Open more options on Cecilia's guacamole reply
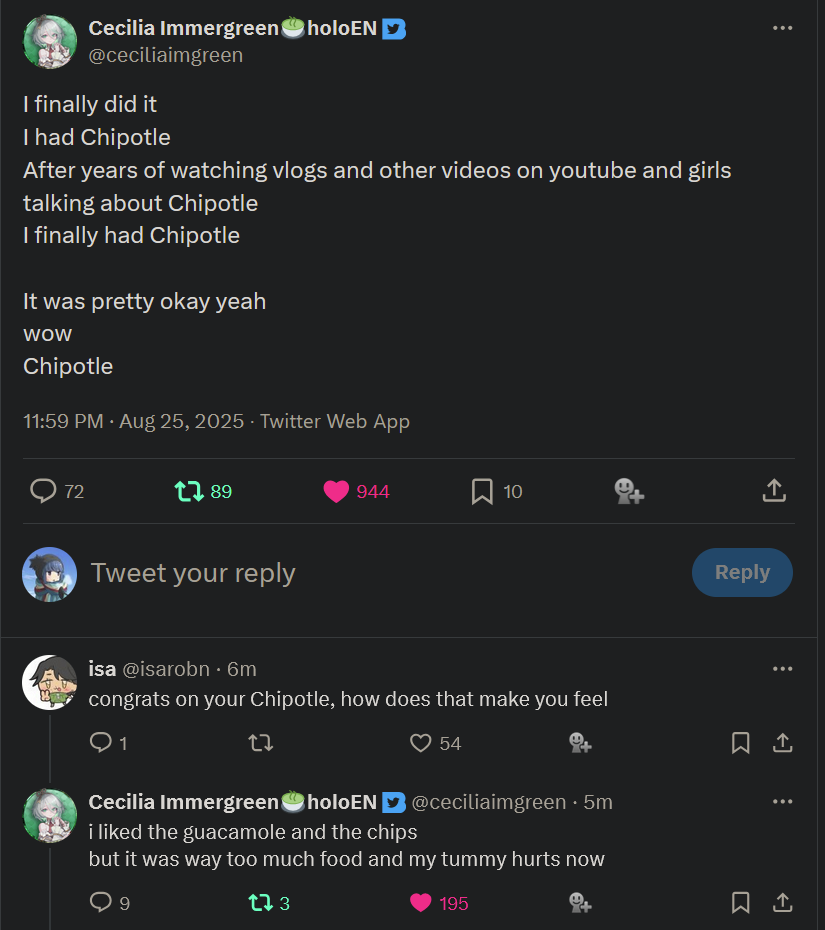The height and width of the screenshot is (930, 825). [x=782, y=802]
